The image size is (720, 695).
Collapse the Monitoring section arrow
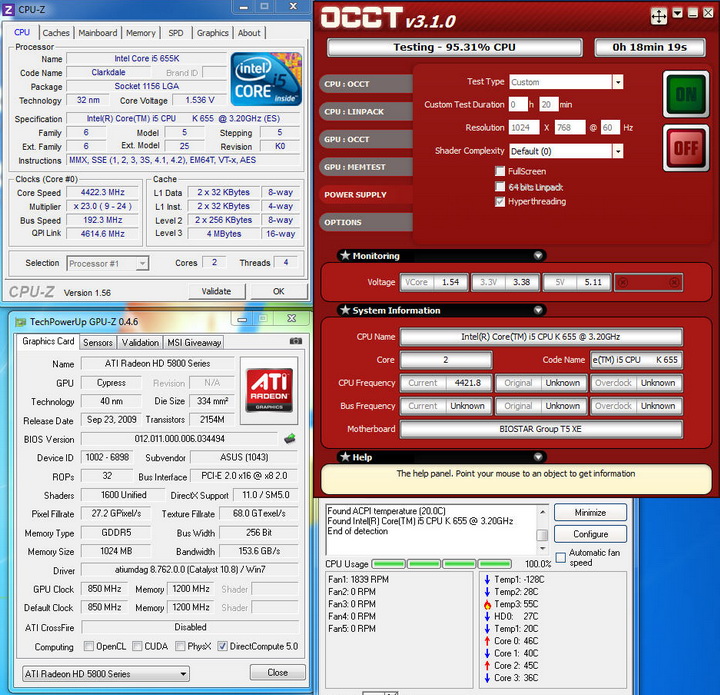pyautogui.click(x=538, y=255)
